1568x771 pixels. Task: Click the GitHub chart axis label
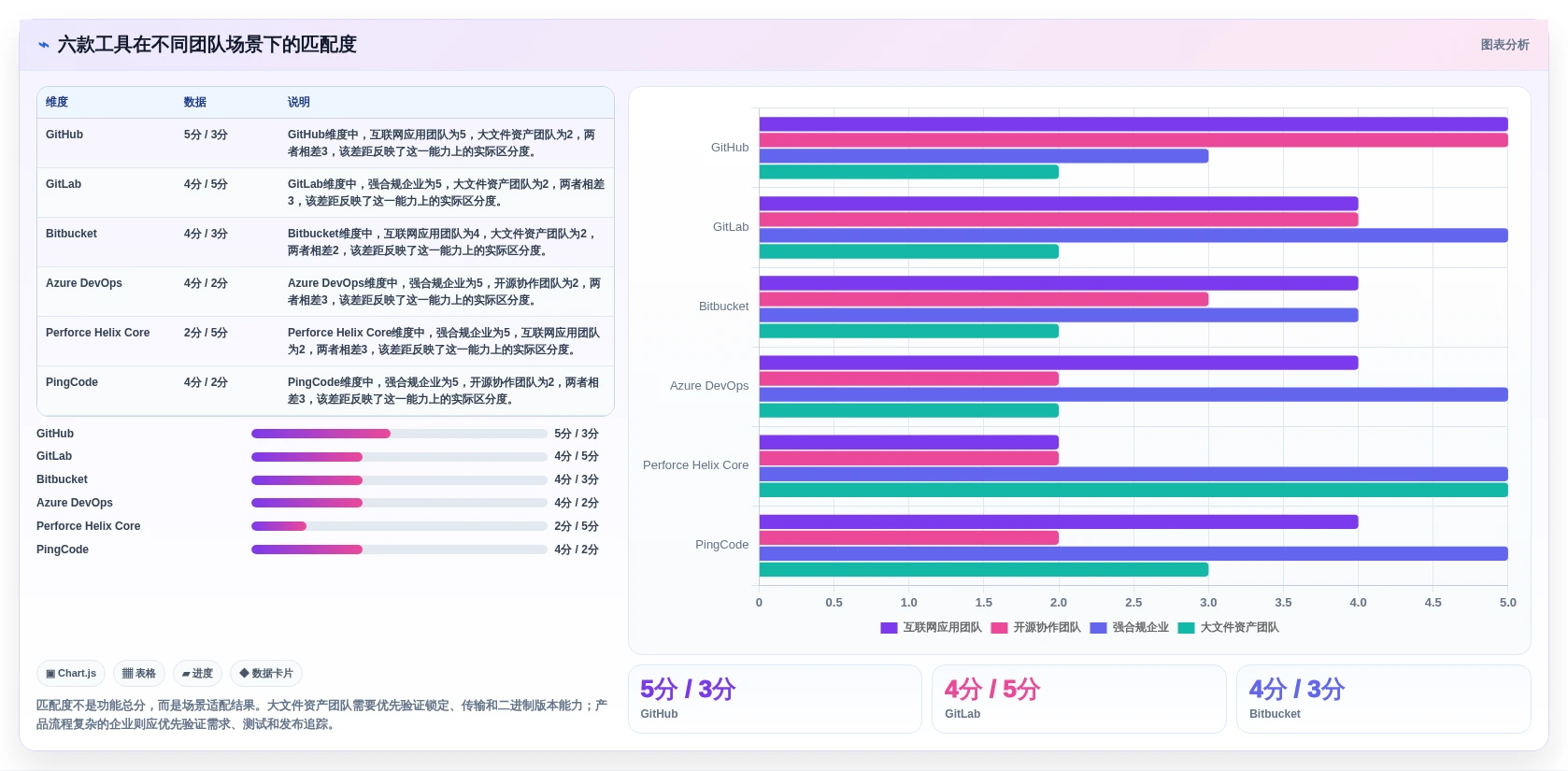coord(730,148)
